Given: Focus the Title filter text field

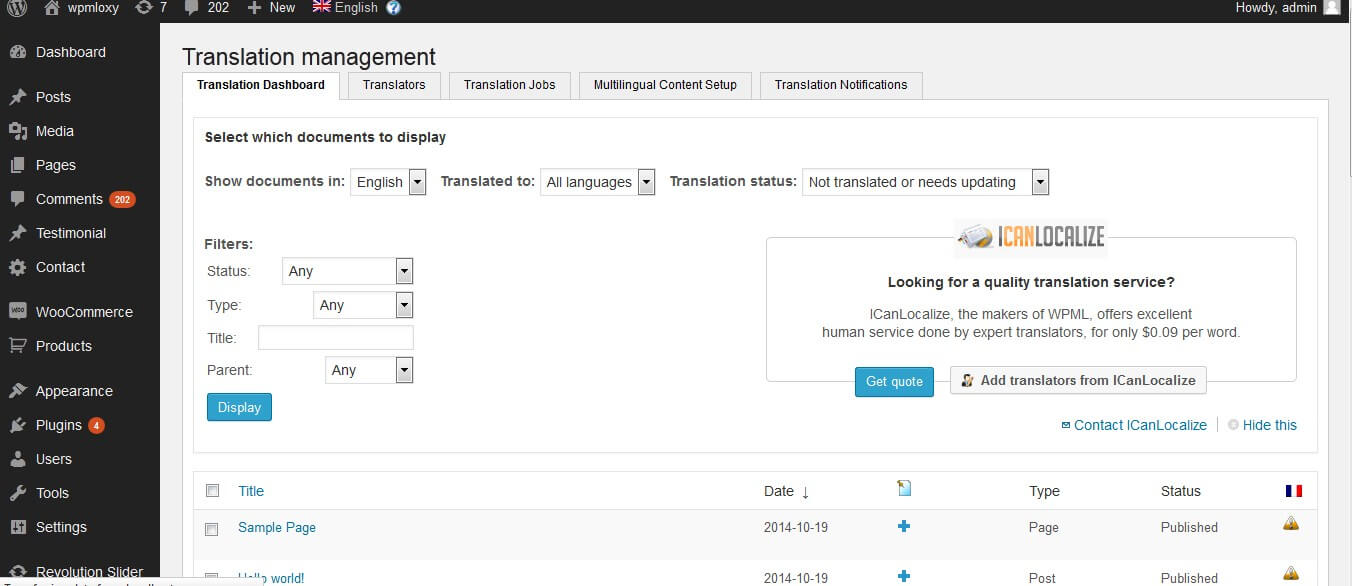Looking at the screenshot, I should [336, 338].
